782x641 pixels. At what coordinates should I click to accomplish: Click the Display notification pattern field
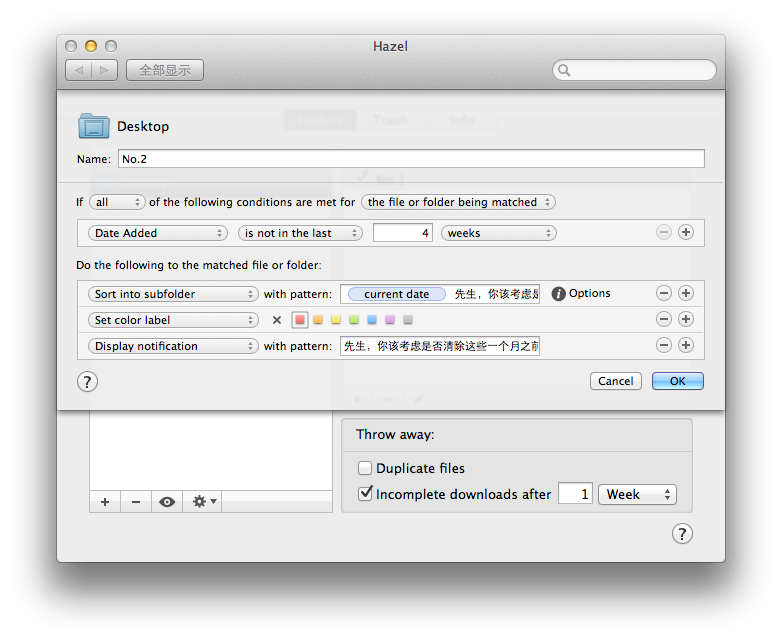(x=440, y=346)
